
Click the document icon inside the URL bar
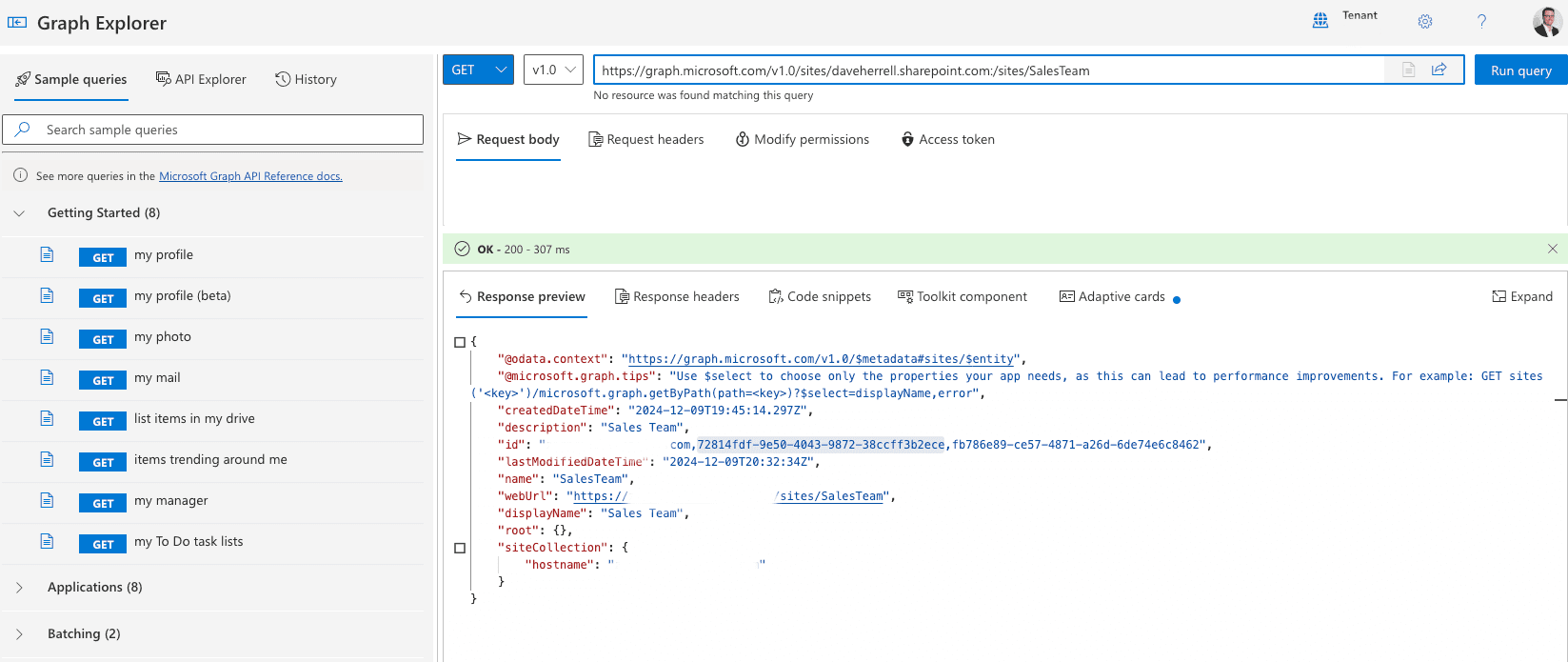(x=1409, y=70)
